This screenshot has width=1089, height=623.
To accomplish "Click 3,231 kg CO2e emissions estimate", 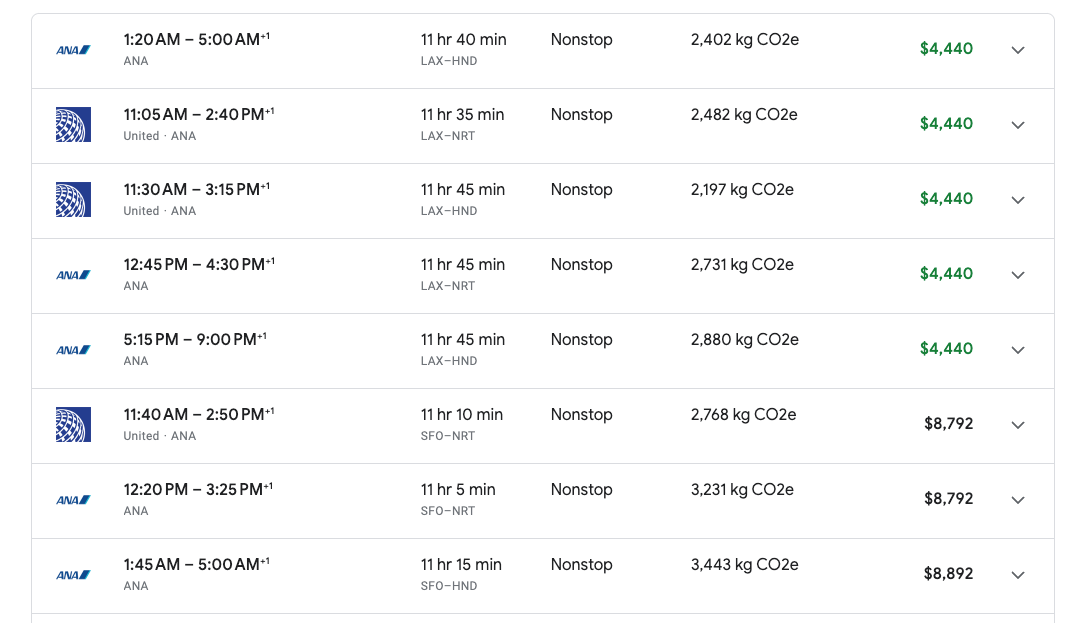I will [x=742, y=490].
